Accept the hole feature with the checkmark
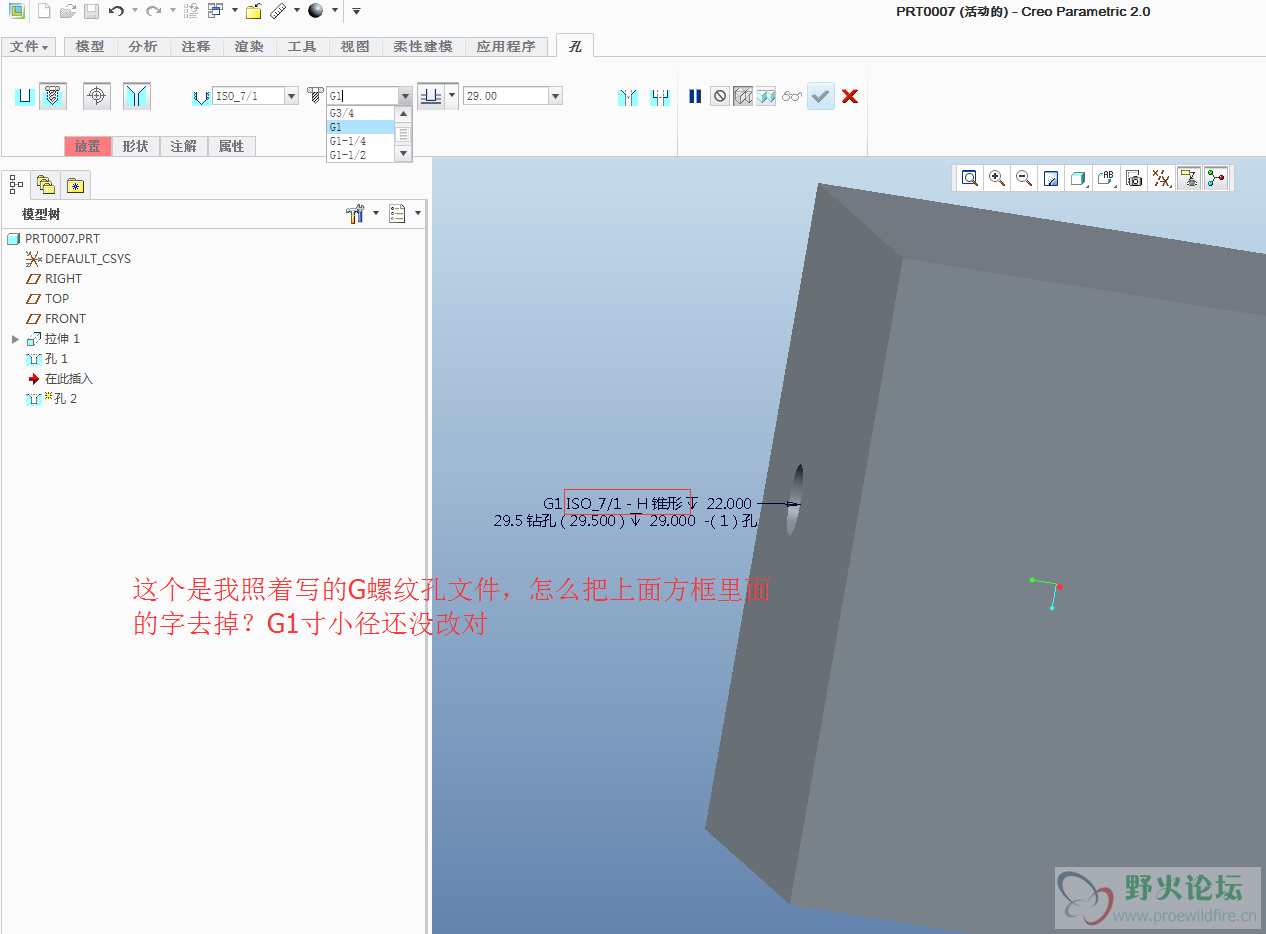 click(821, 96)
